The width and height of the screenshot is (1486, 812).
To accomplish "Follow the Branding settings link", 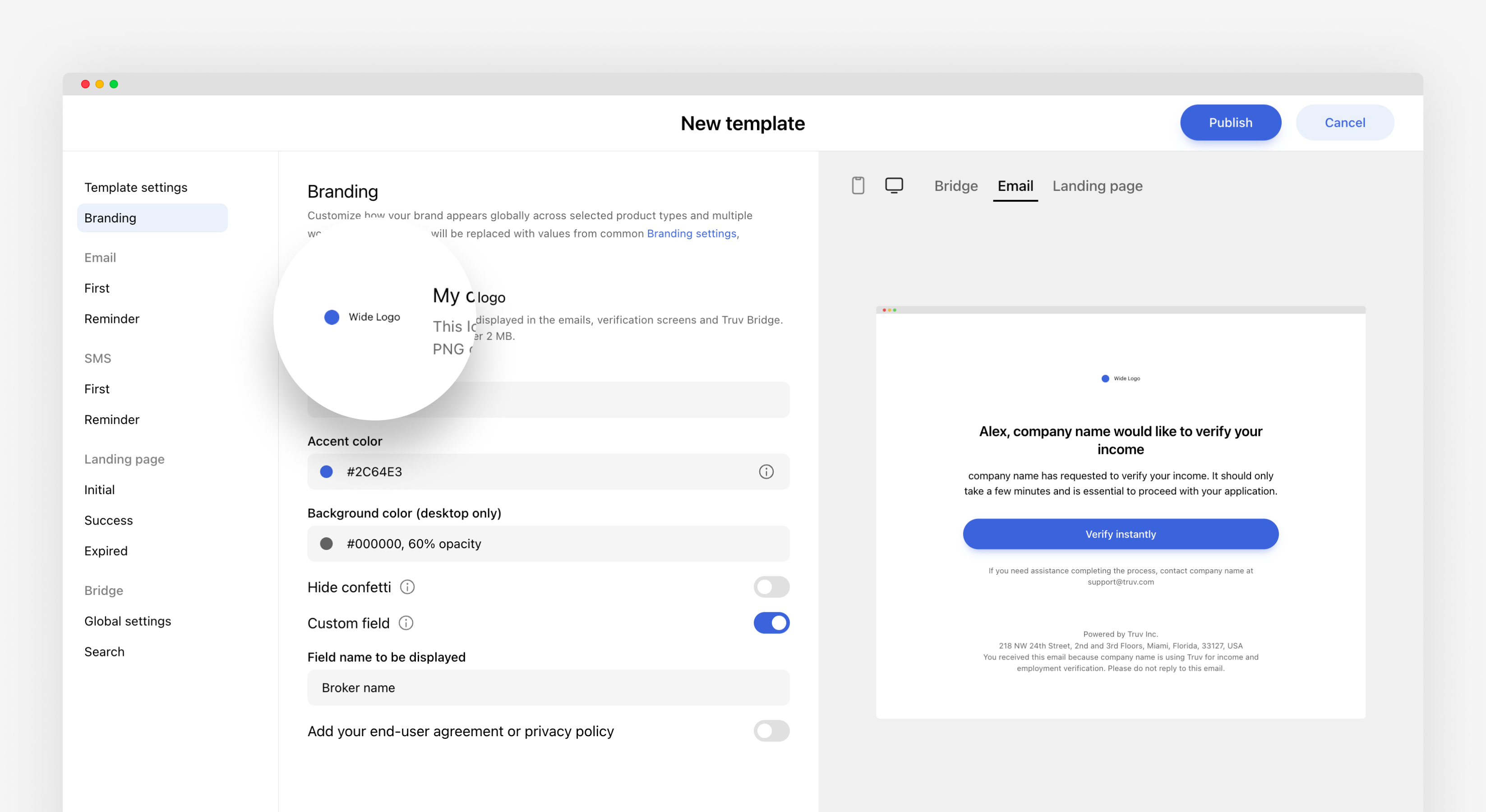I will (x=691, y=234).
